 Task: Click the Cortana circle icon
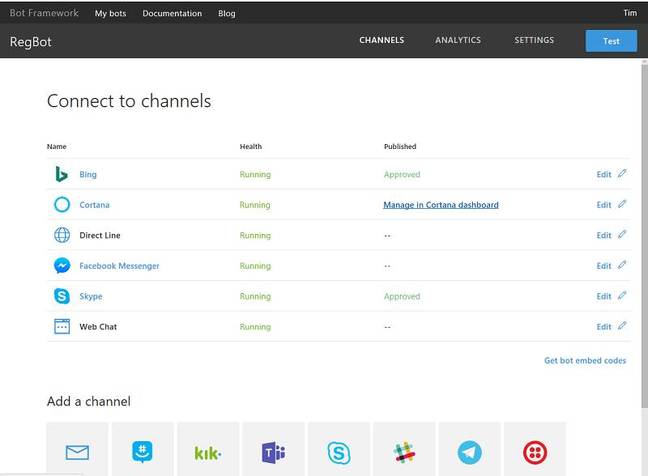coord(62,205)
